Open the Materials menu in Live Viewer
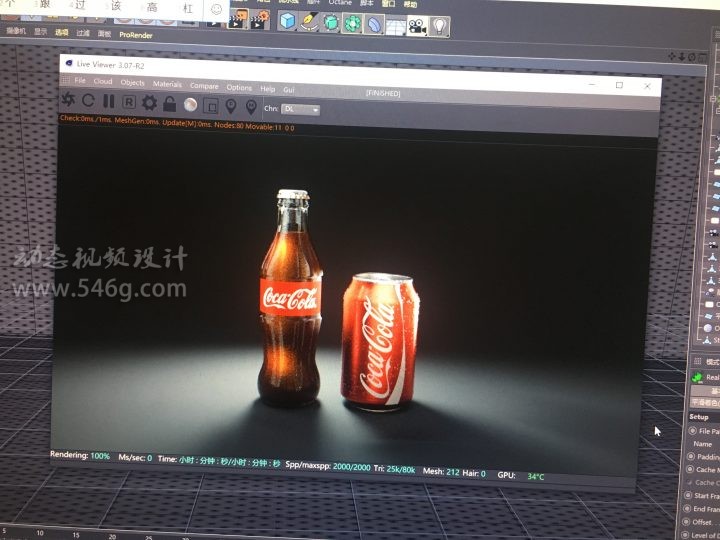The image size is (720, 540). [x=167, y=84]
